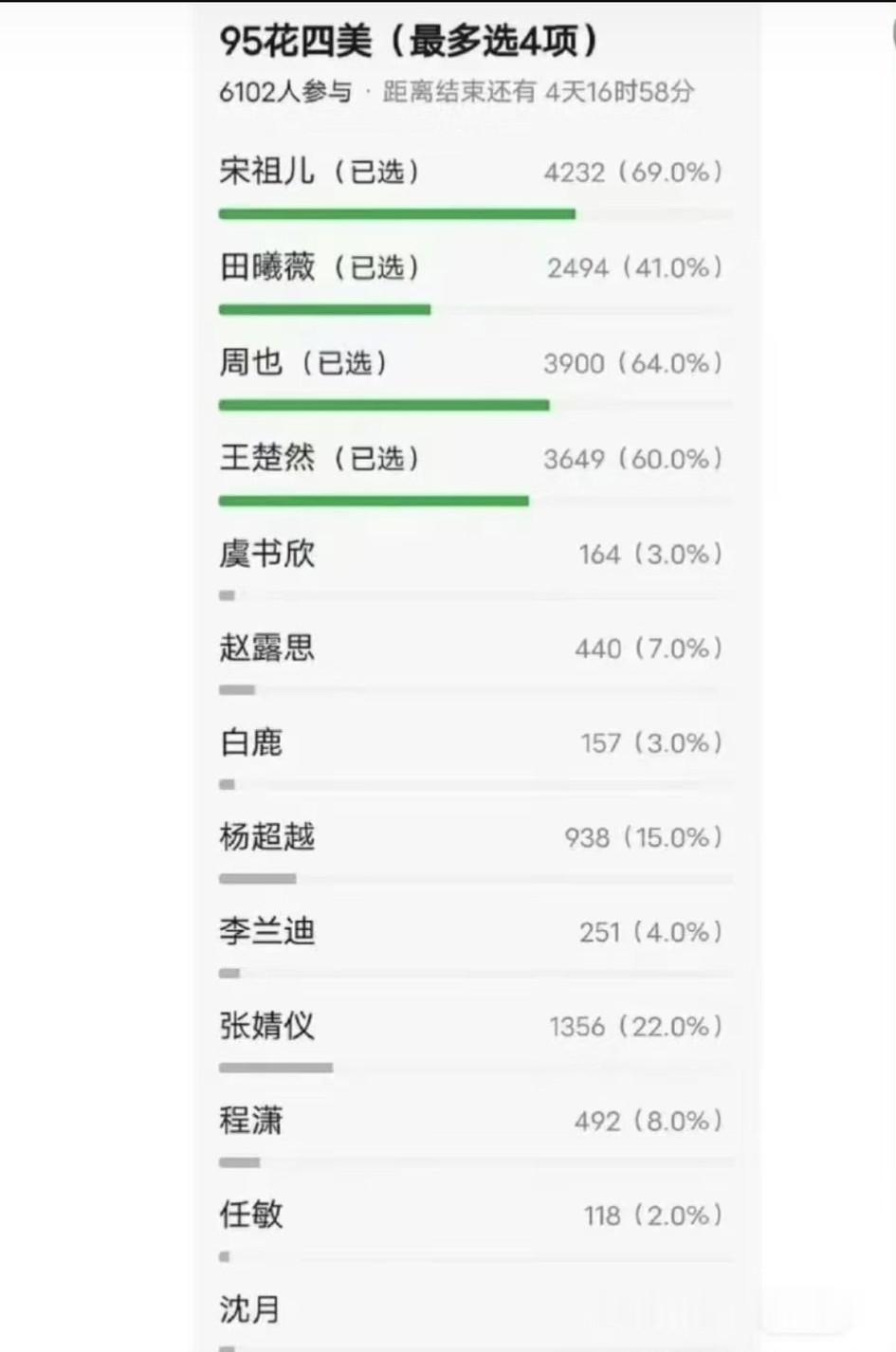Choose the 虞书欣 poll option

tap(474, 568)
